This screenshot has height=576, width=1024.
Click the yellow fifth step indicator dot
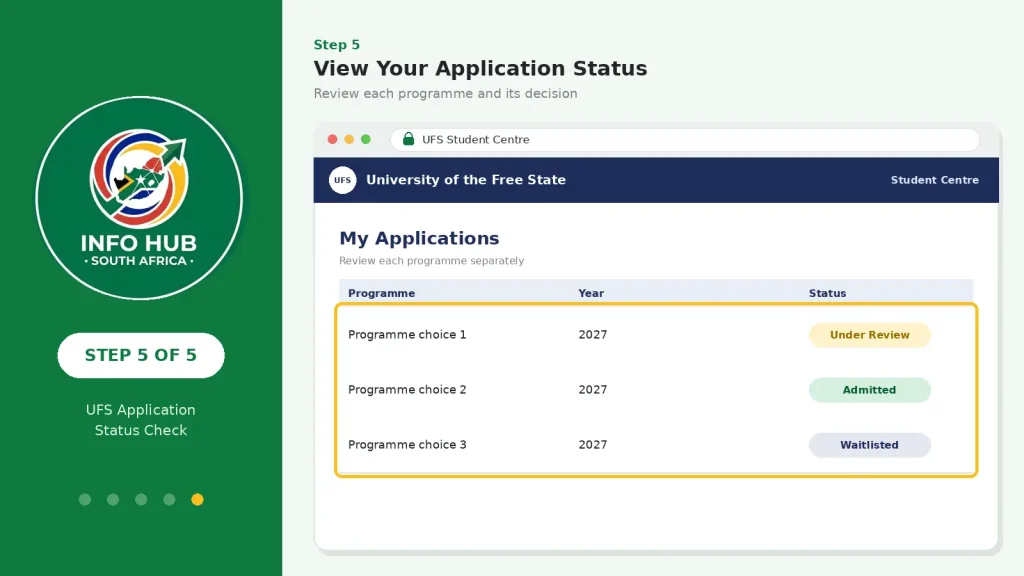[197, 500]
